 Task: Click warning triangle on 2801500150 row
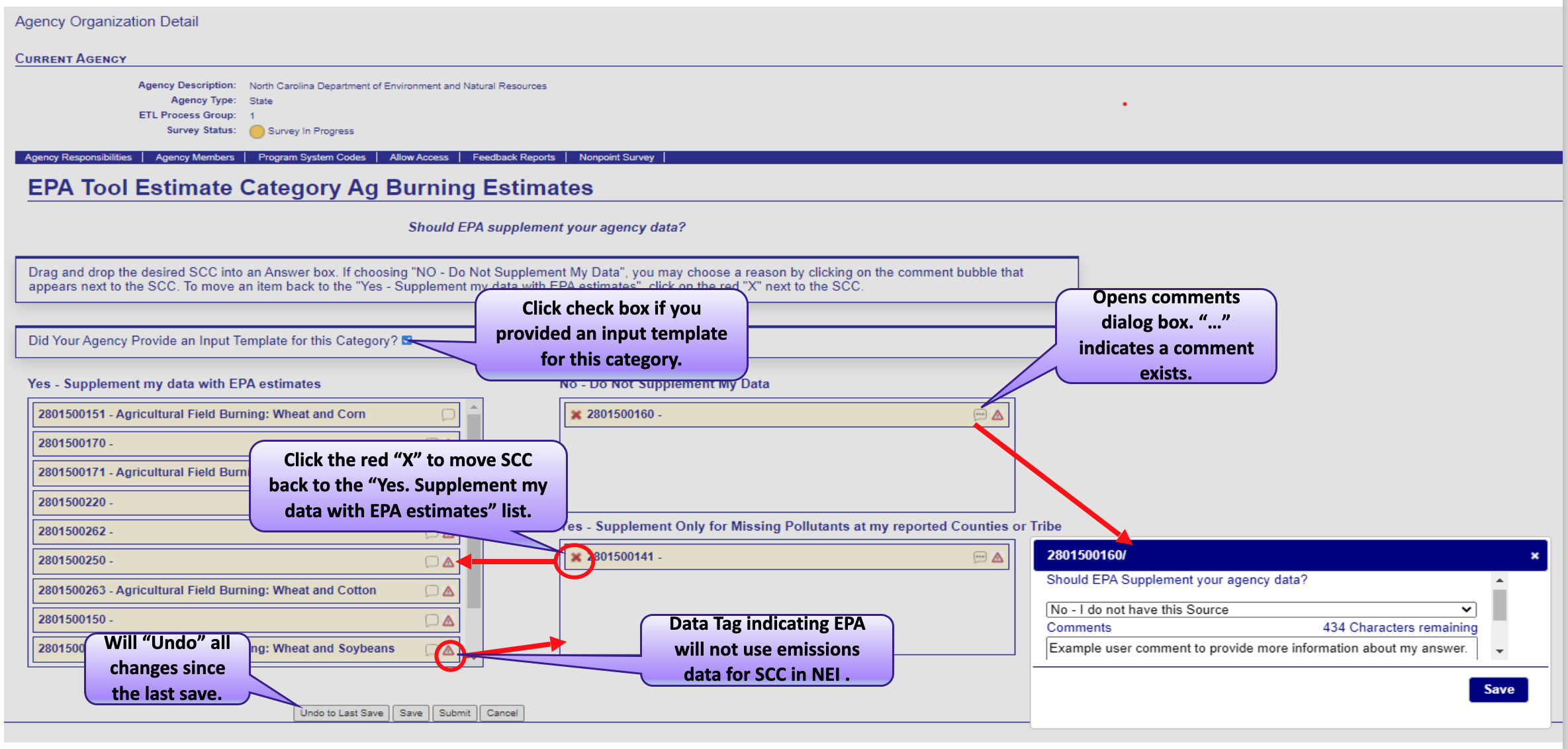coord(448,620)
